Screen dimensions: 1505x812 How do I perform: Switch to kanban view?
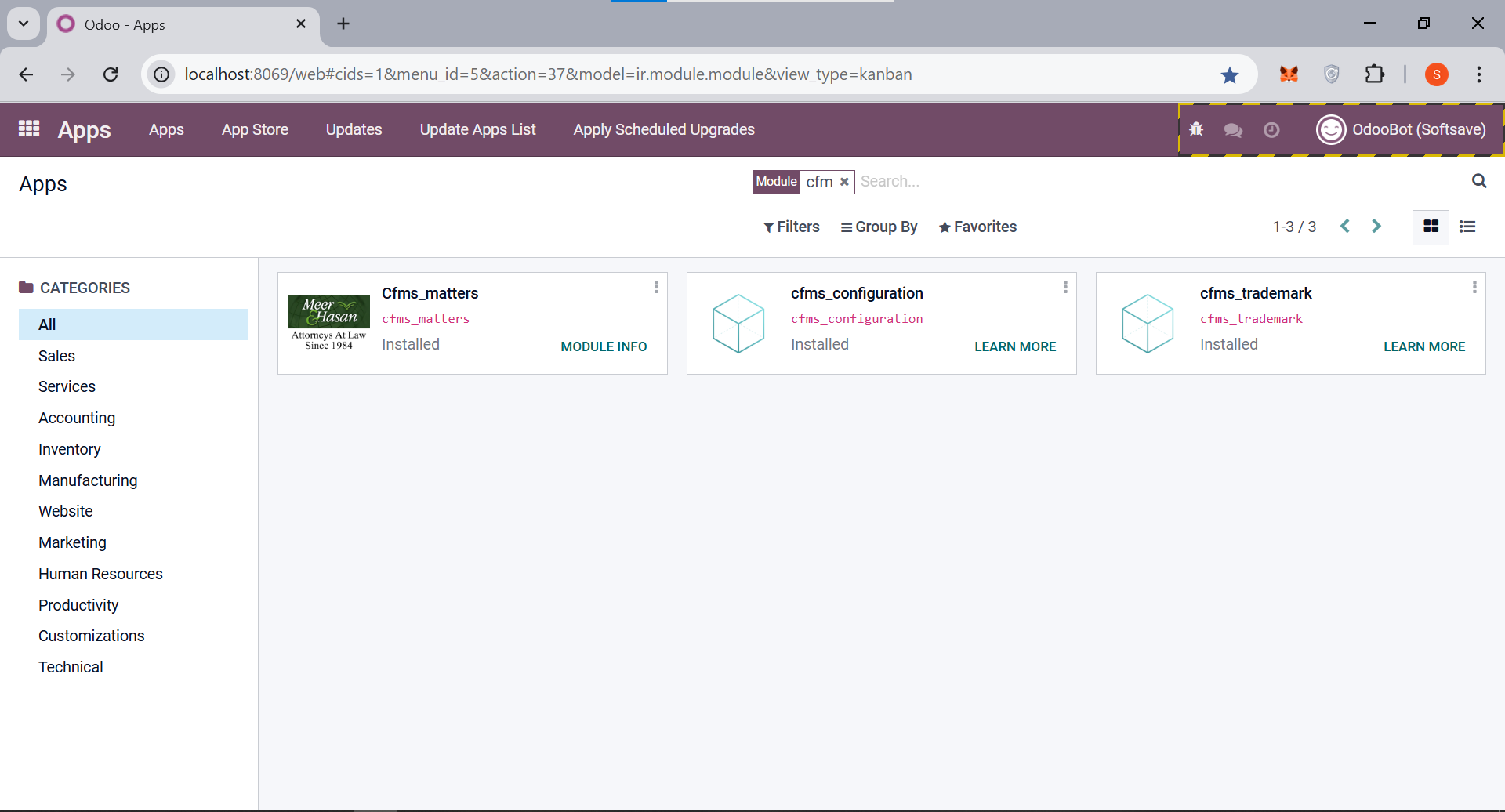pyautogui.click(x=1431, y=227)
